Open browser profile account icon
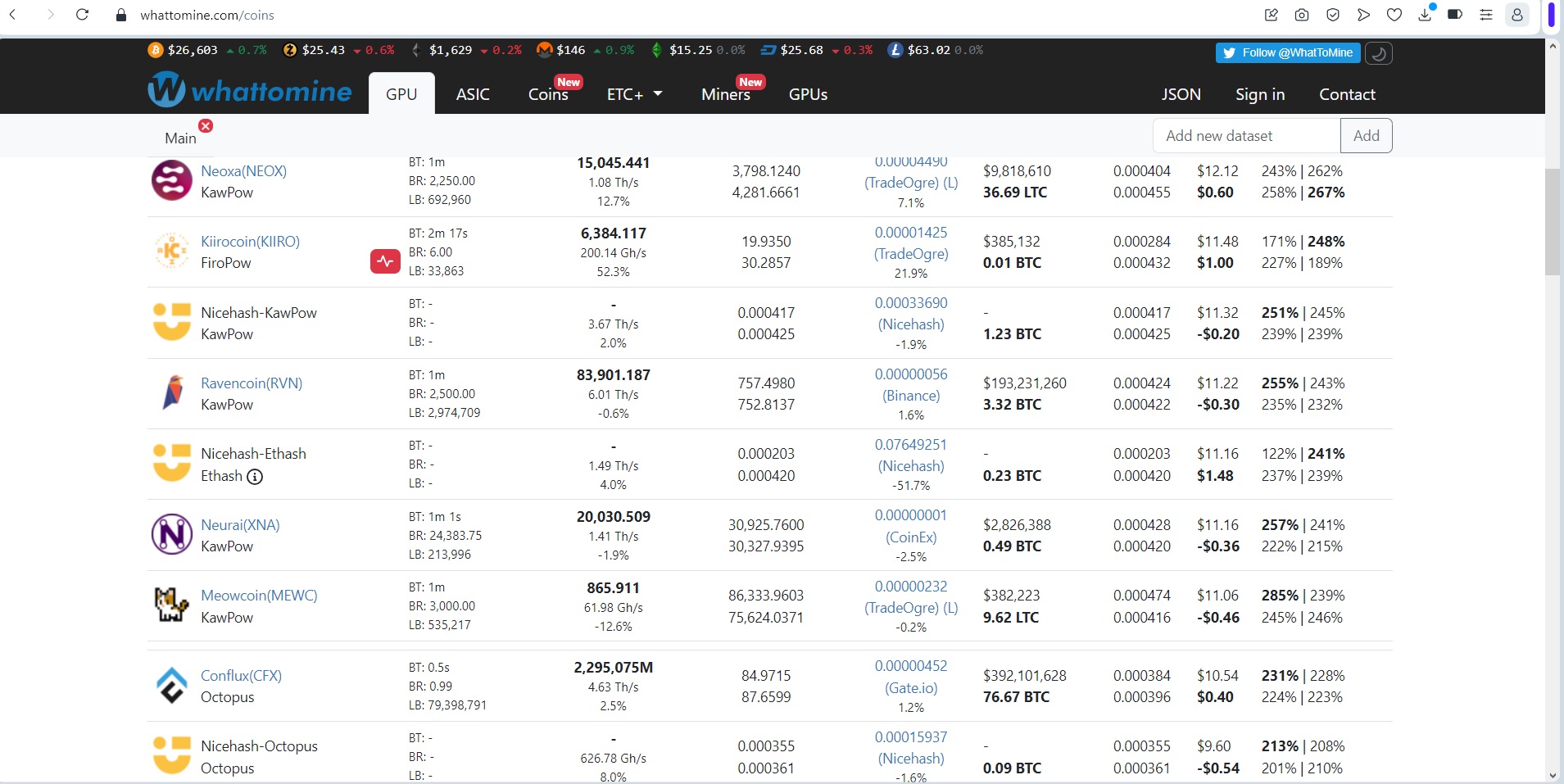Screen dimensions: 1564x784 coord(1517,15)
